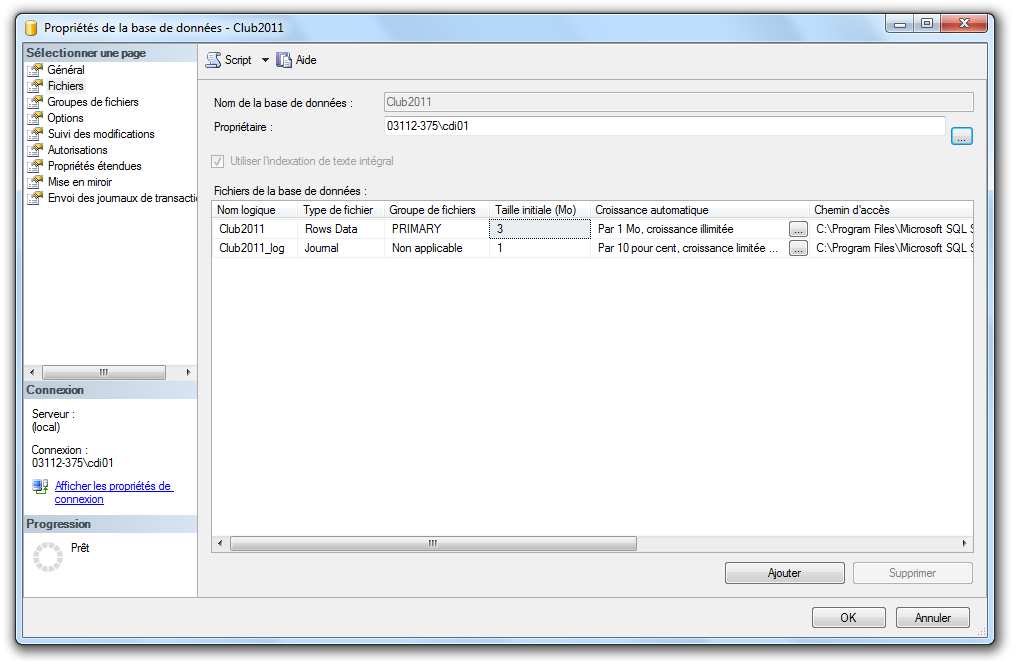Click the connection properties icon
The image size is (1018, 661).
pos(40,487)
